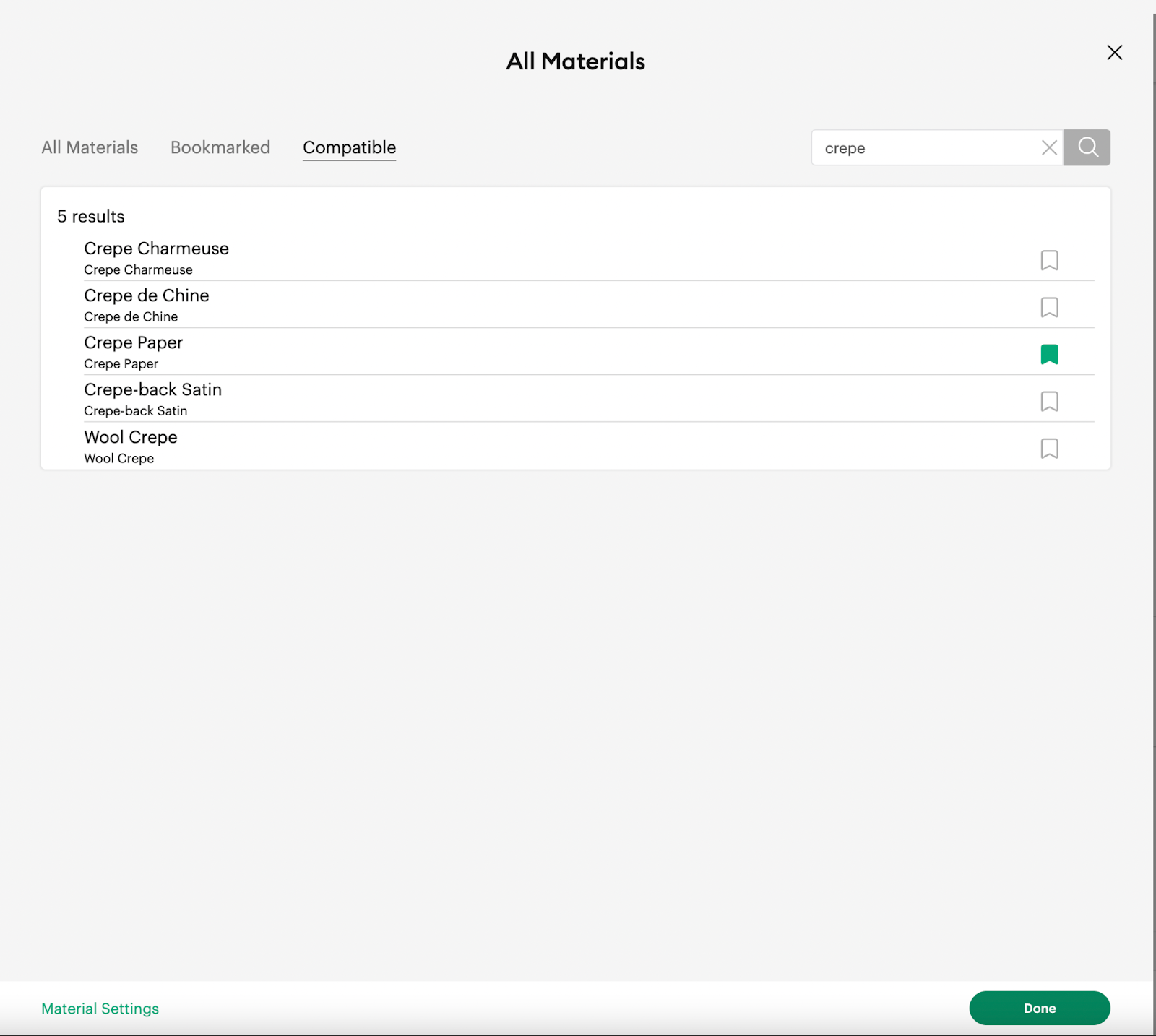This screenshot has height=1036, width=1156.
Task: Clear the search text with the X icon
Action: (x=1049, y=147)
